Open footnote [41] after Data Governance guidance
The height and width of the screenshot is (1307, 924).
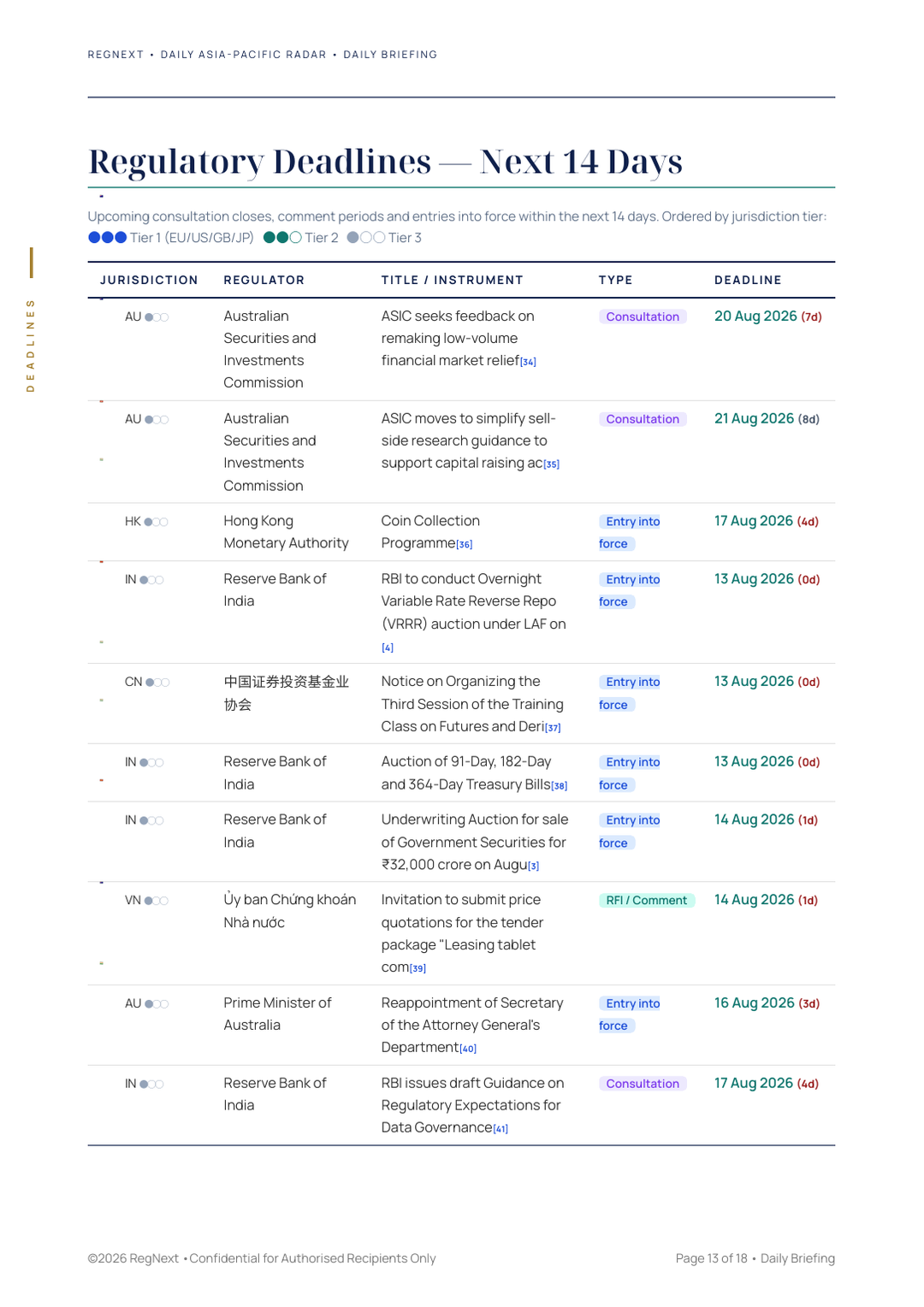coord(500,1129)
